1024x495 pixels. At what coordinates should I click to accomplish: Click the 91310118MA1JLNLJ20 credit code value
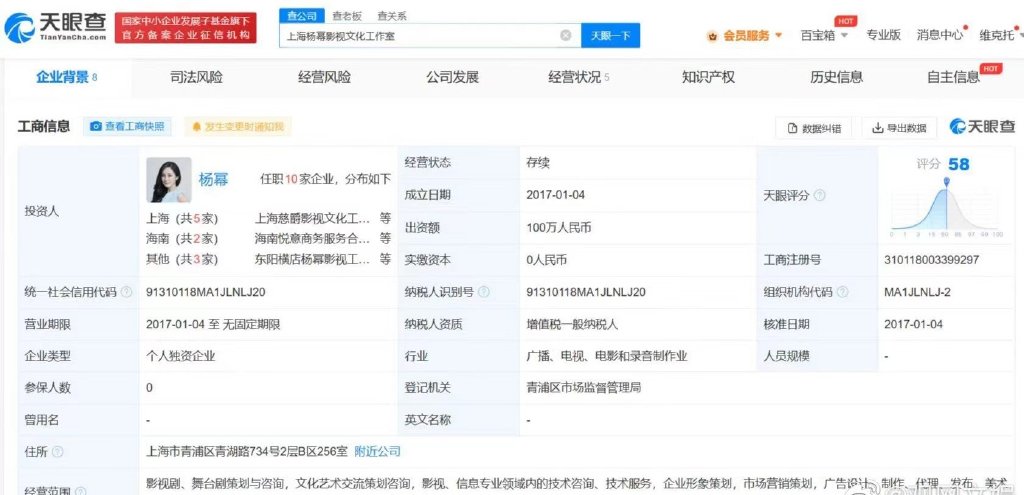206,292
